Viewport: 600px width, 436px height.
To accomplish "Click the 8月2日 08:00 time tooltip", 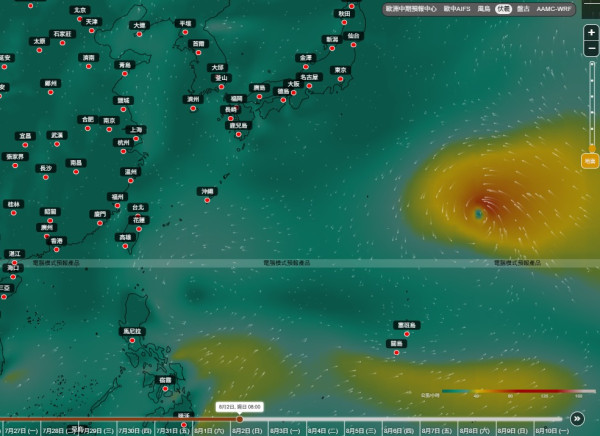I will pyautogui.click(x=240, y=407).
